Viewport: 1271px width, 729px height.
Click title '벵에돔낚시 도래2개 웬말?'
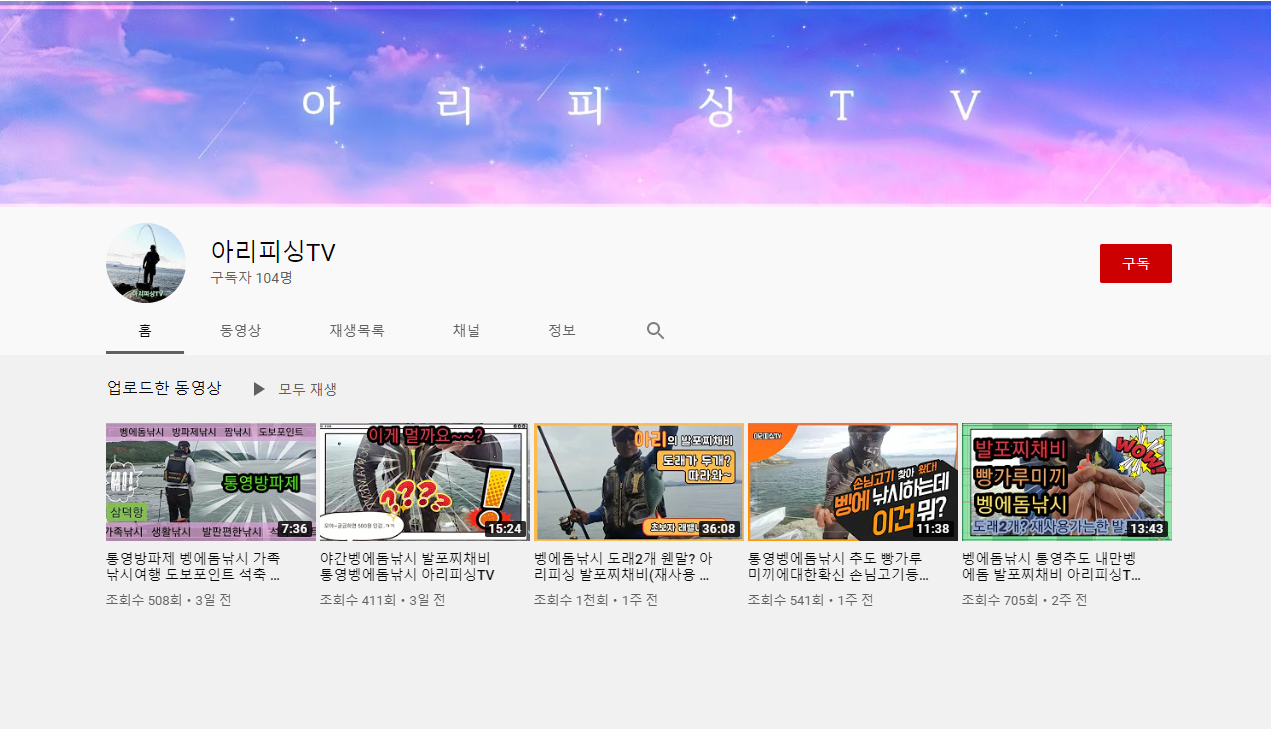pos(623,567)
